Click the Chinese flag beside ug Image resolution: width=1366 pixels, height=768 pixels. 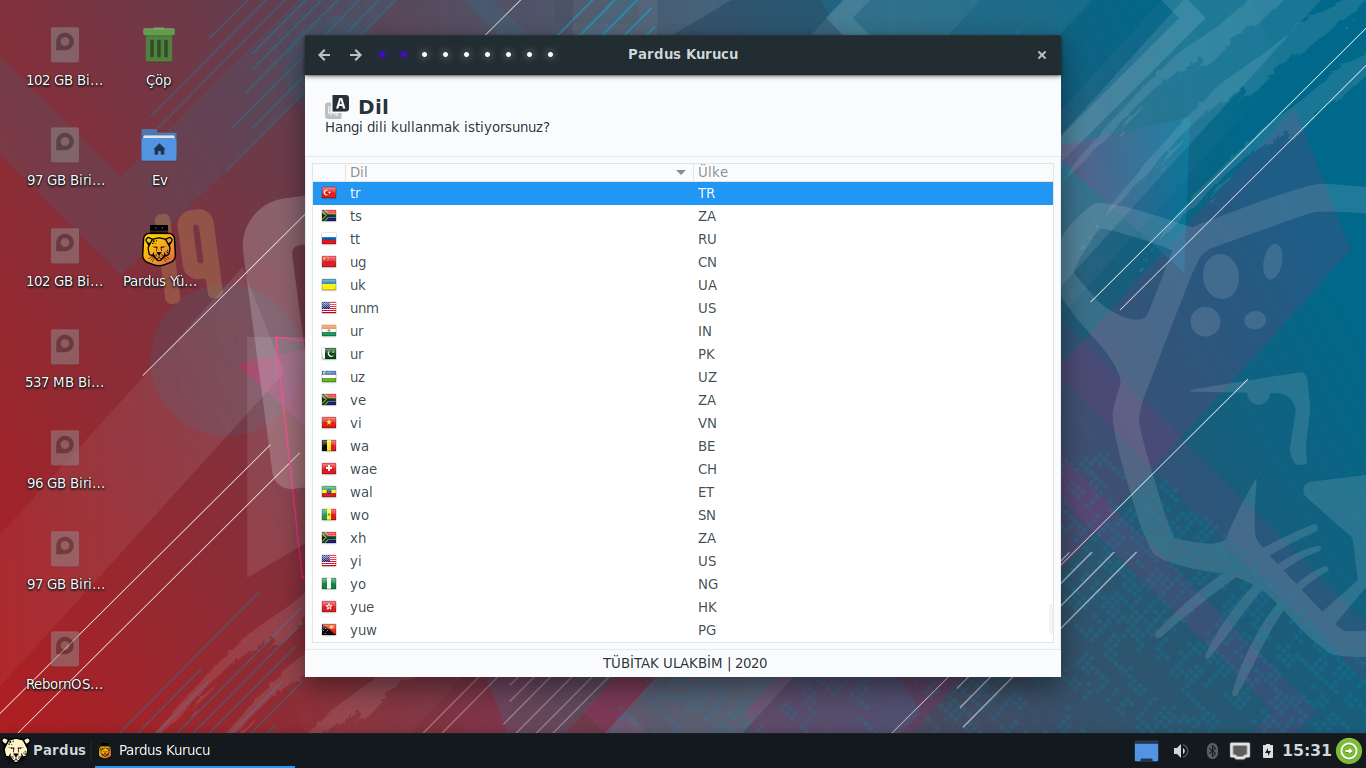329,262
